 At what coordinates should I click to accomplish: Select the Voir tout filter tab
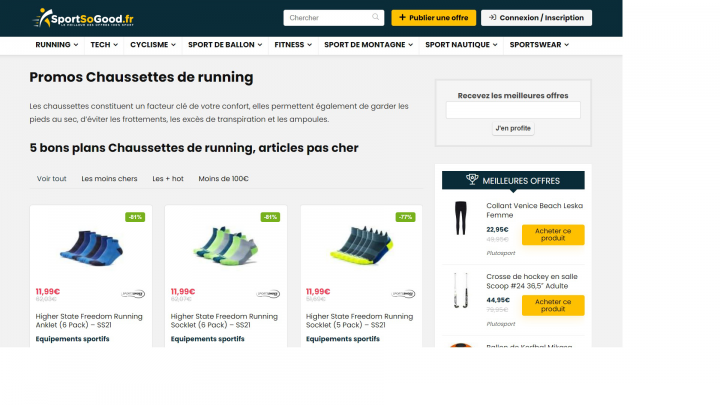tap(51, 179)
